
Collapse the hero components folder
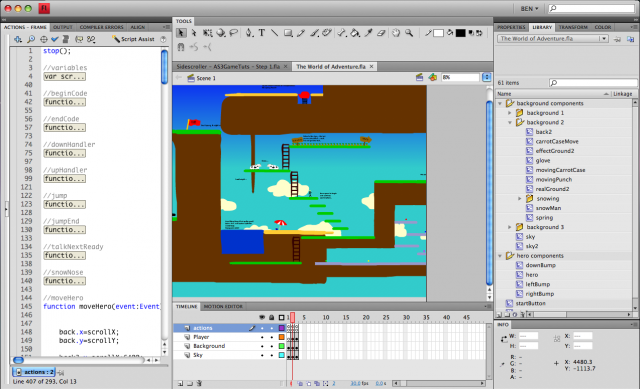point(500,256)
